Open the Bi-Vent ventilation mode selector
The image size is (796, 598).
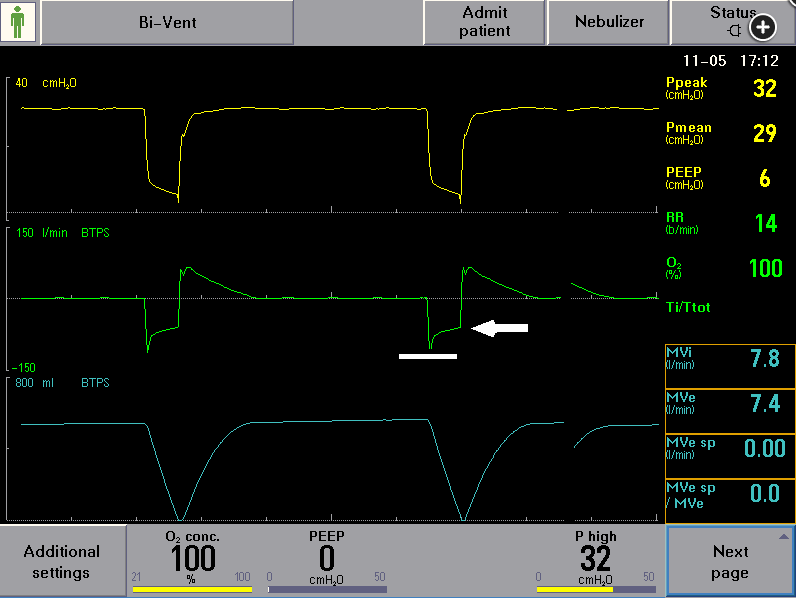pos(167,22)
